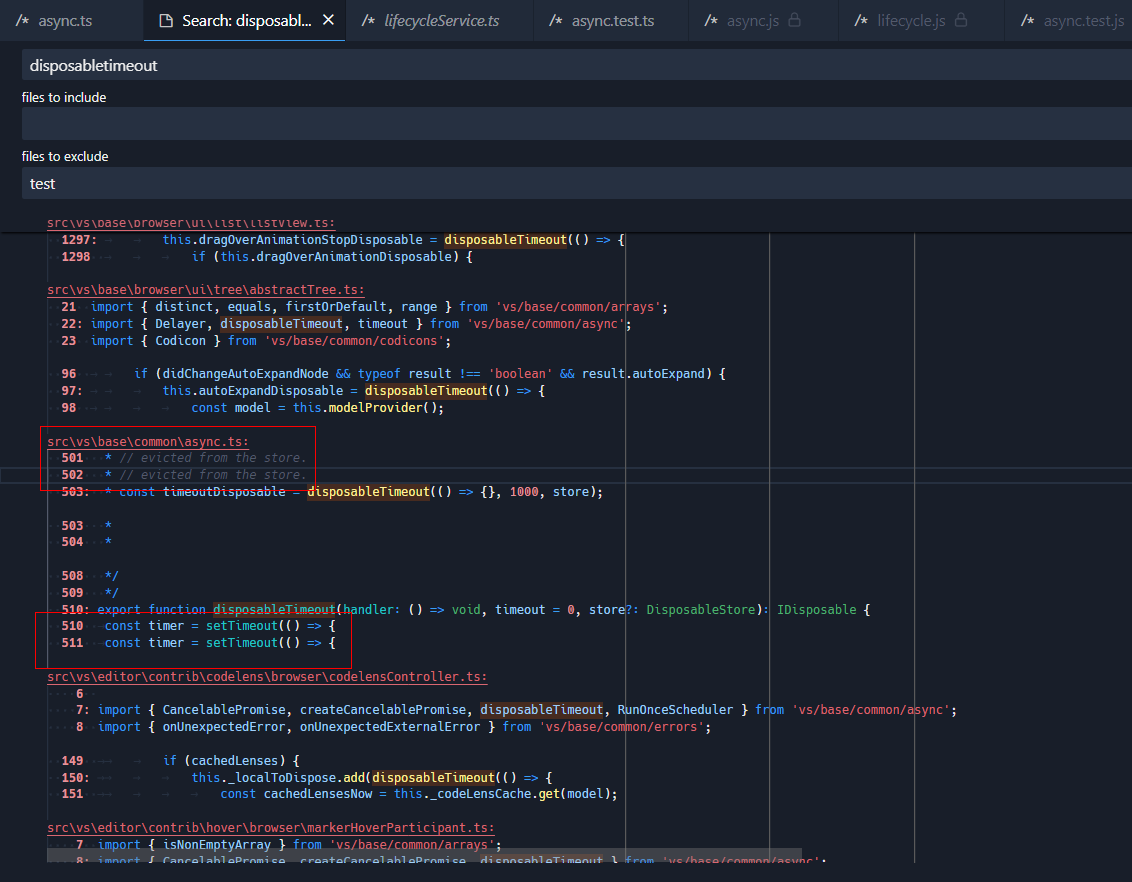
Task: Go to line 150 _localToDispose.add match
Action: [x=307, y=778]
